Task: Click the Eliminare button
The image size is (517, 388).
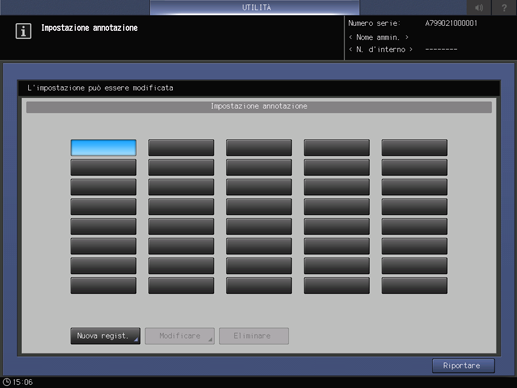Action: click(254, 336)
